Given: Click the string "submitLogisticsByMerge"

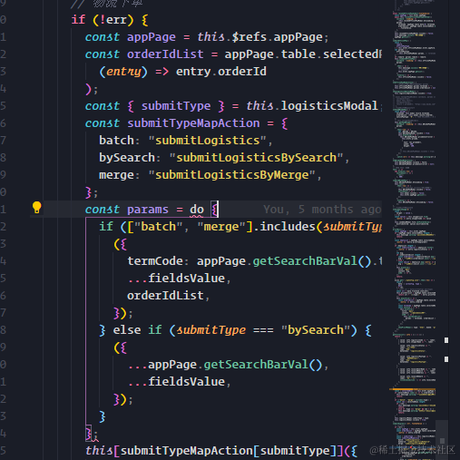Looking at the screenshot, I should click(232, 175).
